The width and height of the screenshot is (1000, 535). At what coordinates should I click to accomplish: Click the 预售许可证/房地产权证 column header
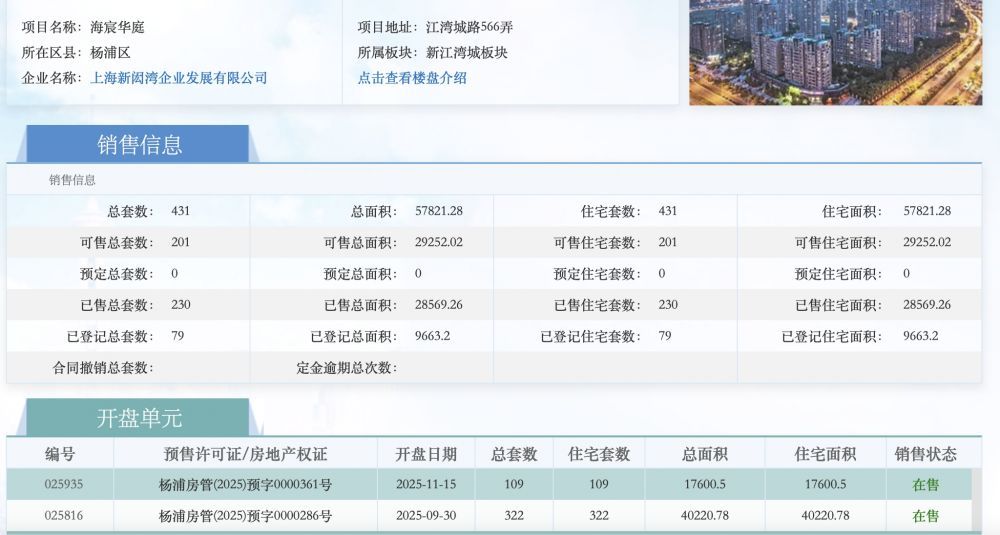coord(245,454)
